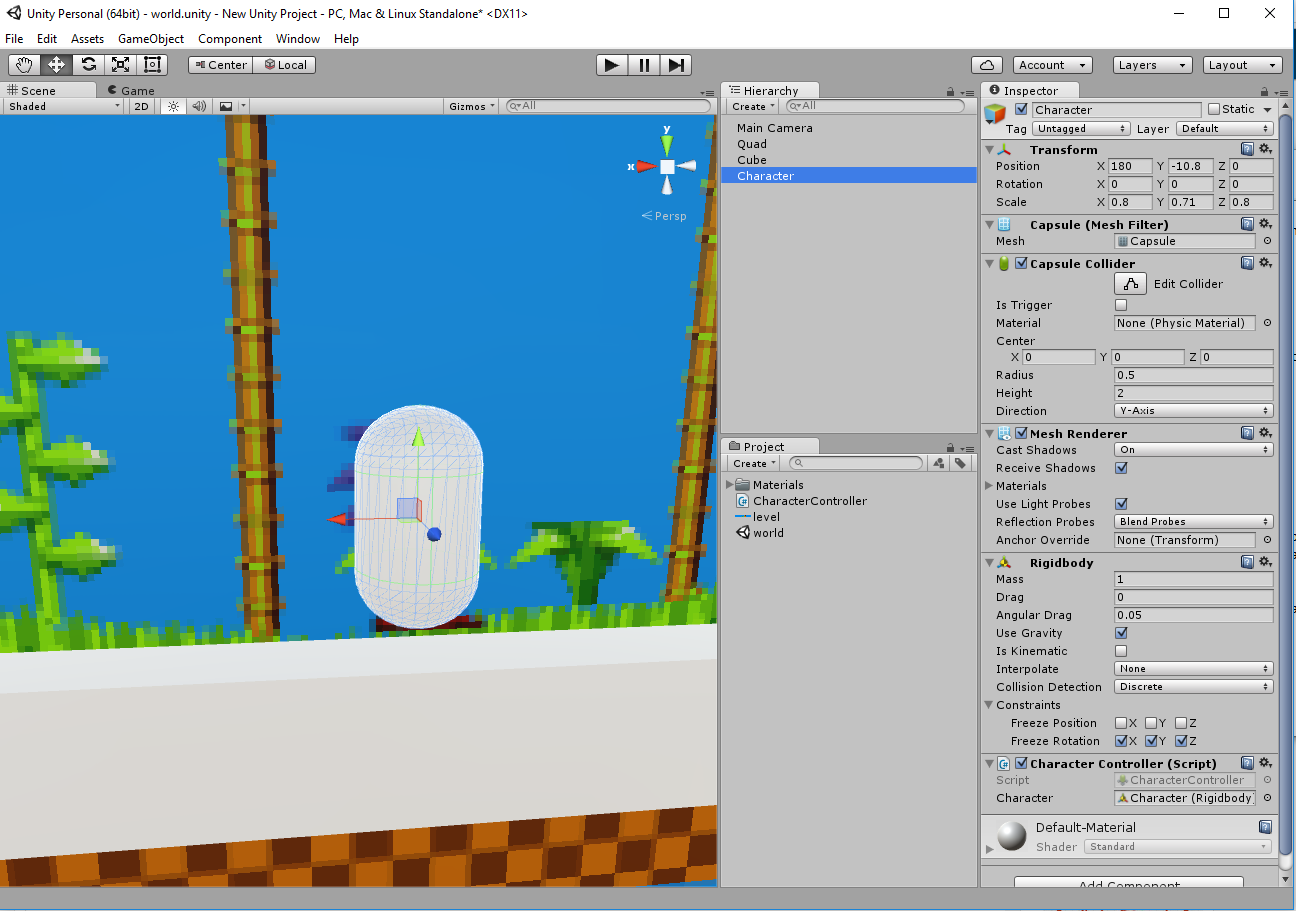Open the Tag dropdown
Viewport: 1296px width, 911px height.
1081,129
